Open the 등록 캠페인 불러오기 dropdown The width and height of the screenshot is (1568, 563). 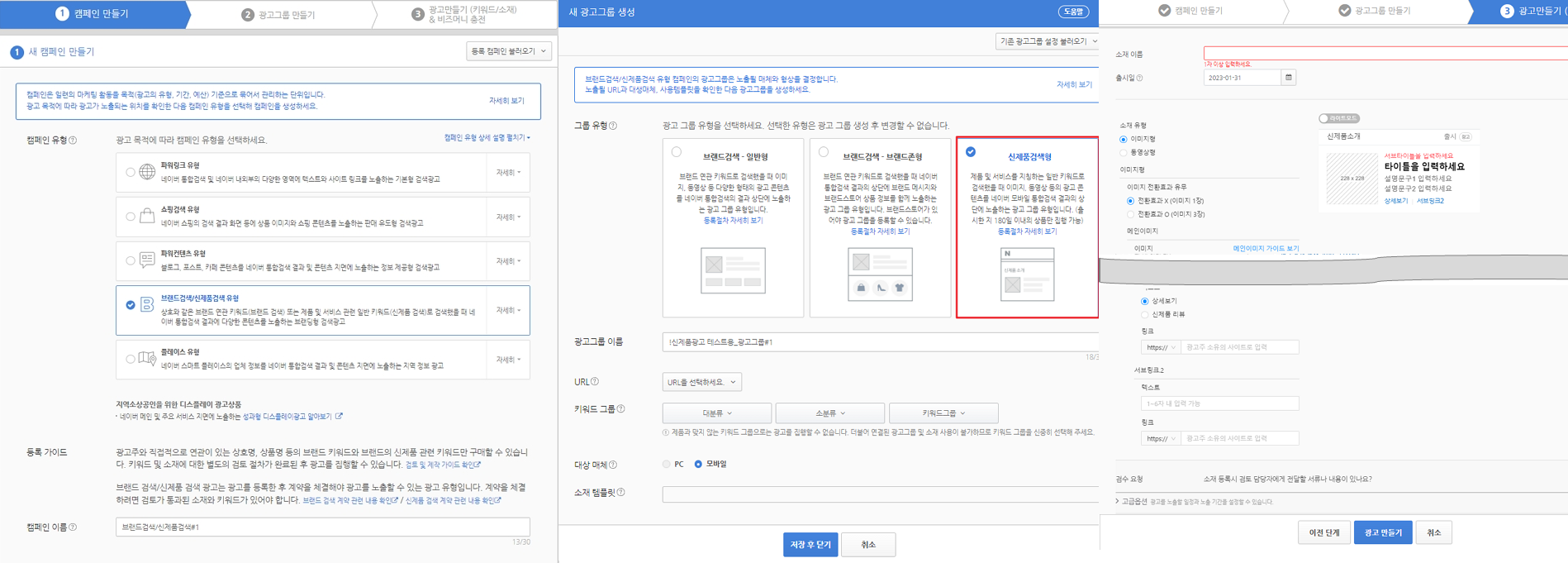coord(508,51)
